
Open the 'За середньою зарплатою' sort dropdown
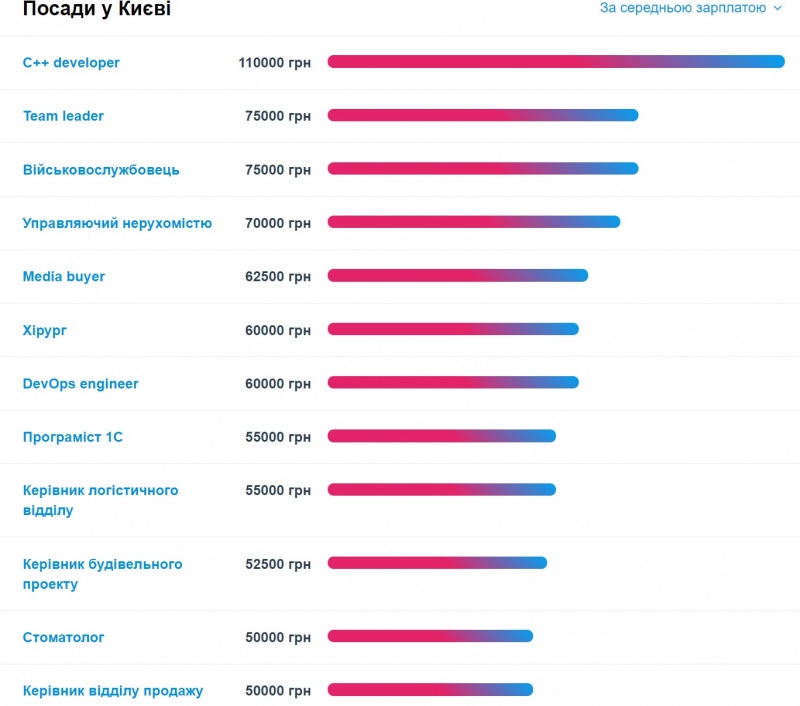[x=690, y=8]
